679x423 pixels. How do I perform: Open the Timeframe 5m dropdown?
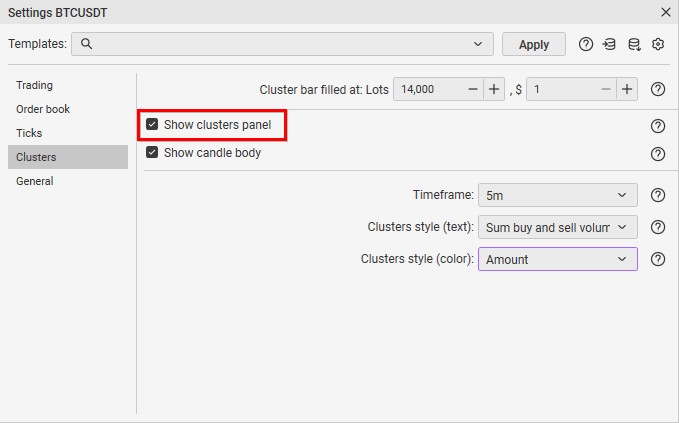[558, 195]
